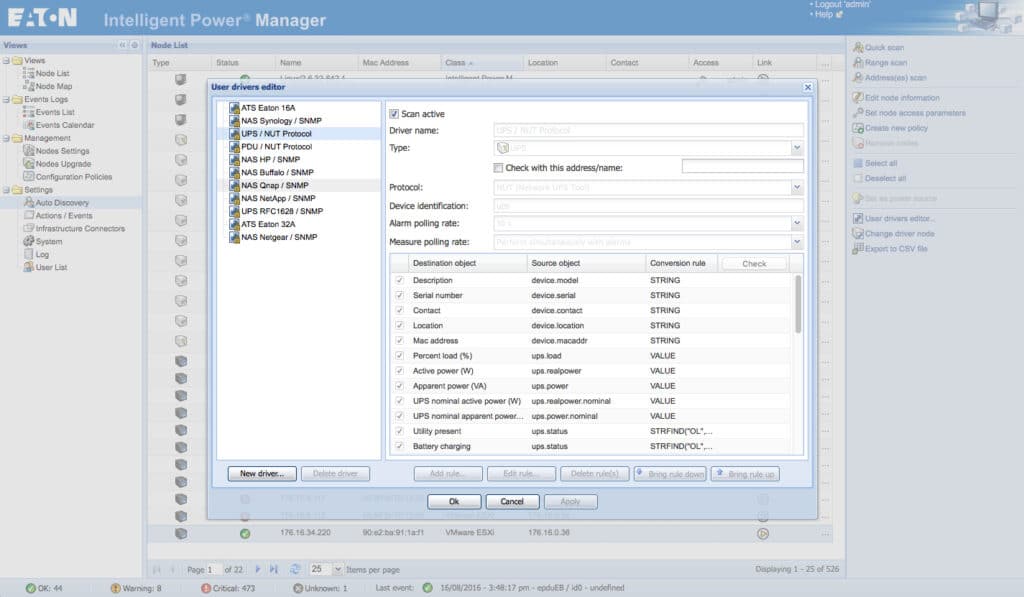The width and height of the screenshot is (1024, 597).
Task: Open the Measure polling rate dropdown
Action: pos(797,242)
